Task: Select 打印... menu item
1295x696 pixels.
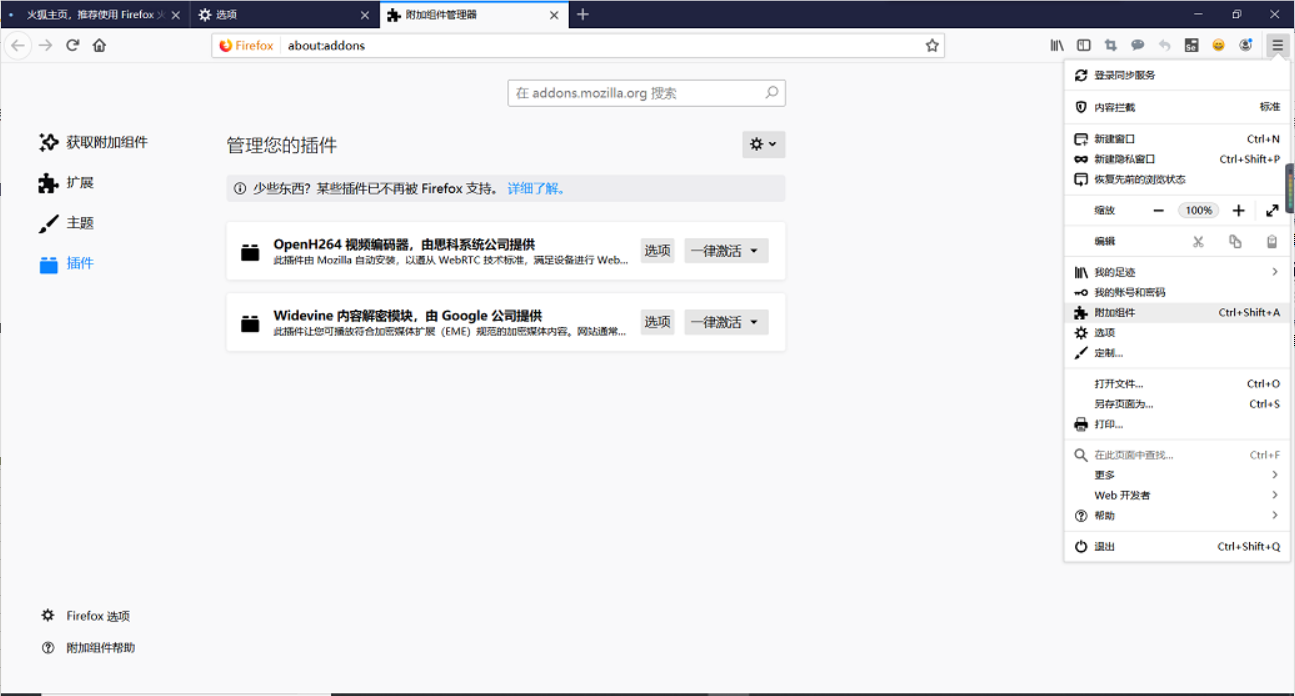Action: point(1176,425)
